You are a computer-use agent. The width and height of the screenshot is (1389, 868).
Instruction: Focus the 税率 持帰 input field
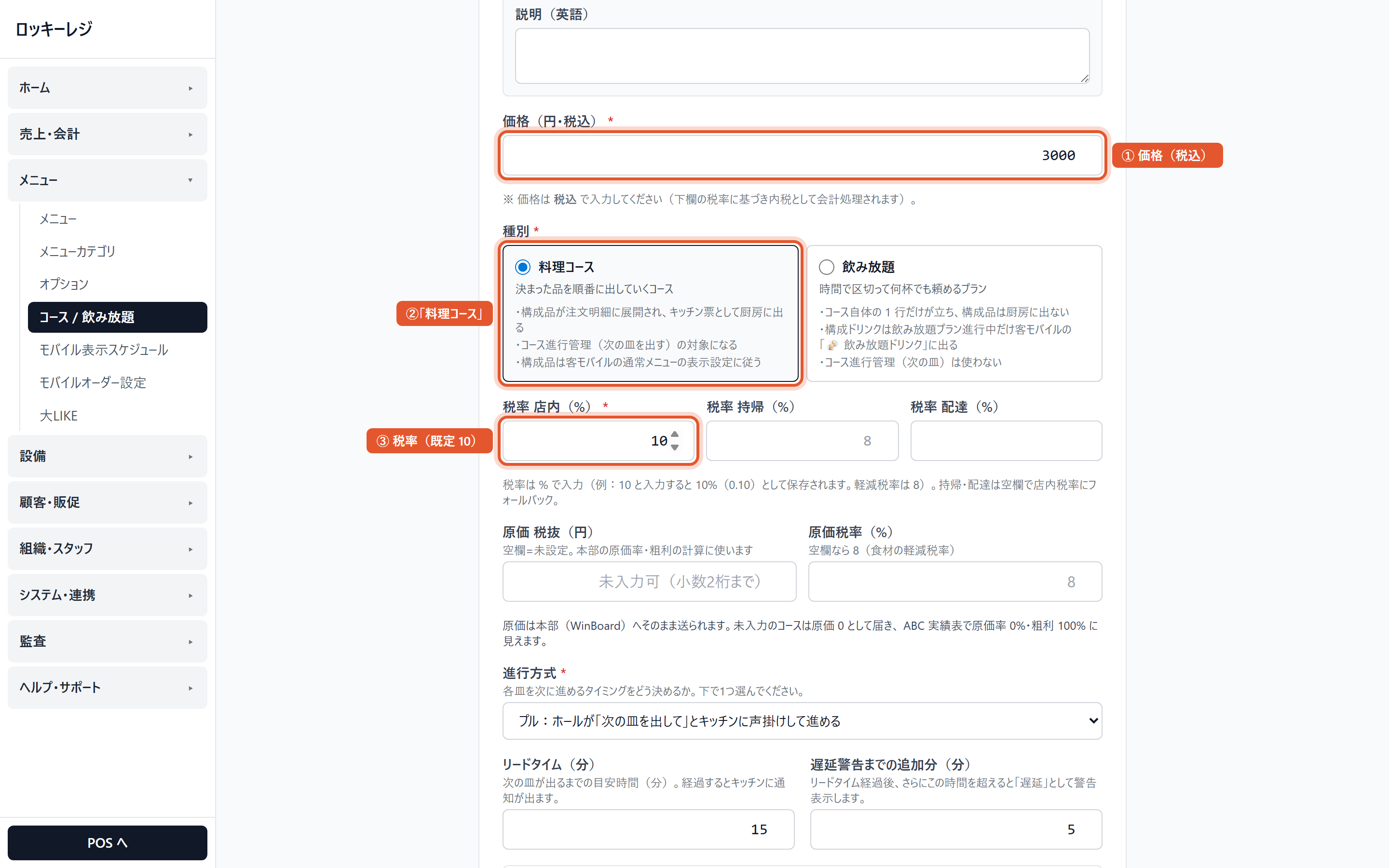pos(802,441)
